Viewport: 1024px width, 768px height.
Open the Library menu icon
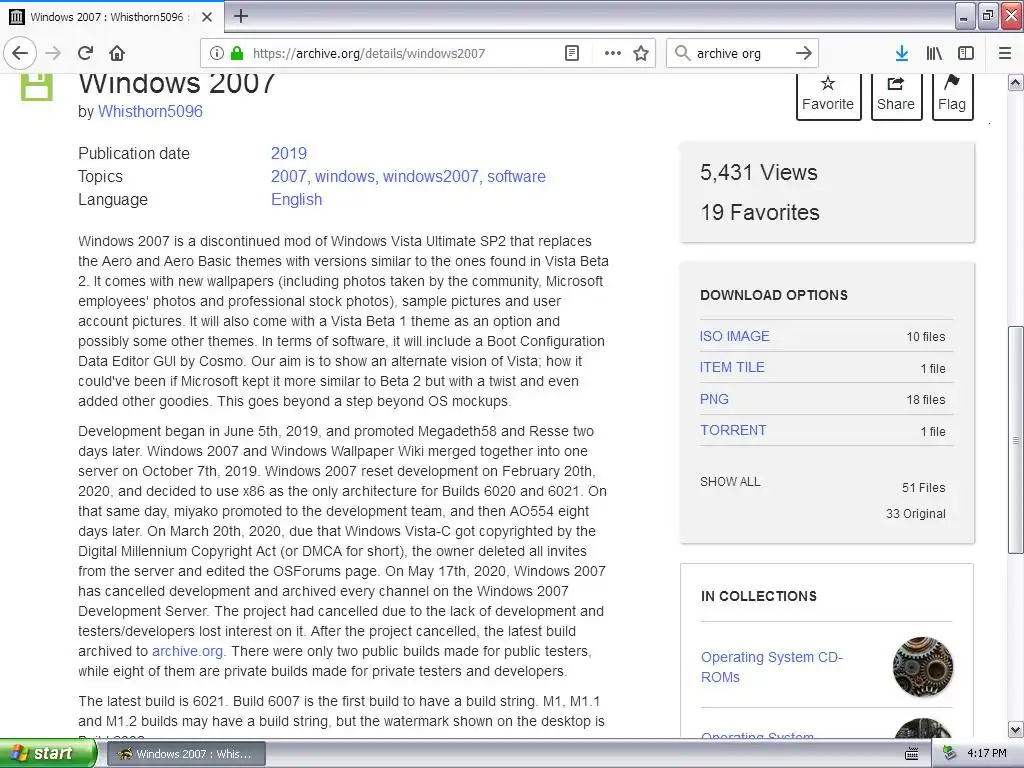934,54
